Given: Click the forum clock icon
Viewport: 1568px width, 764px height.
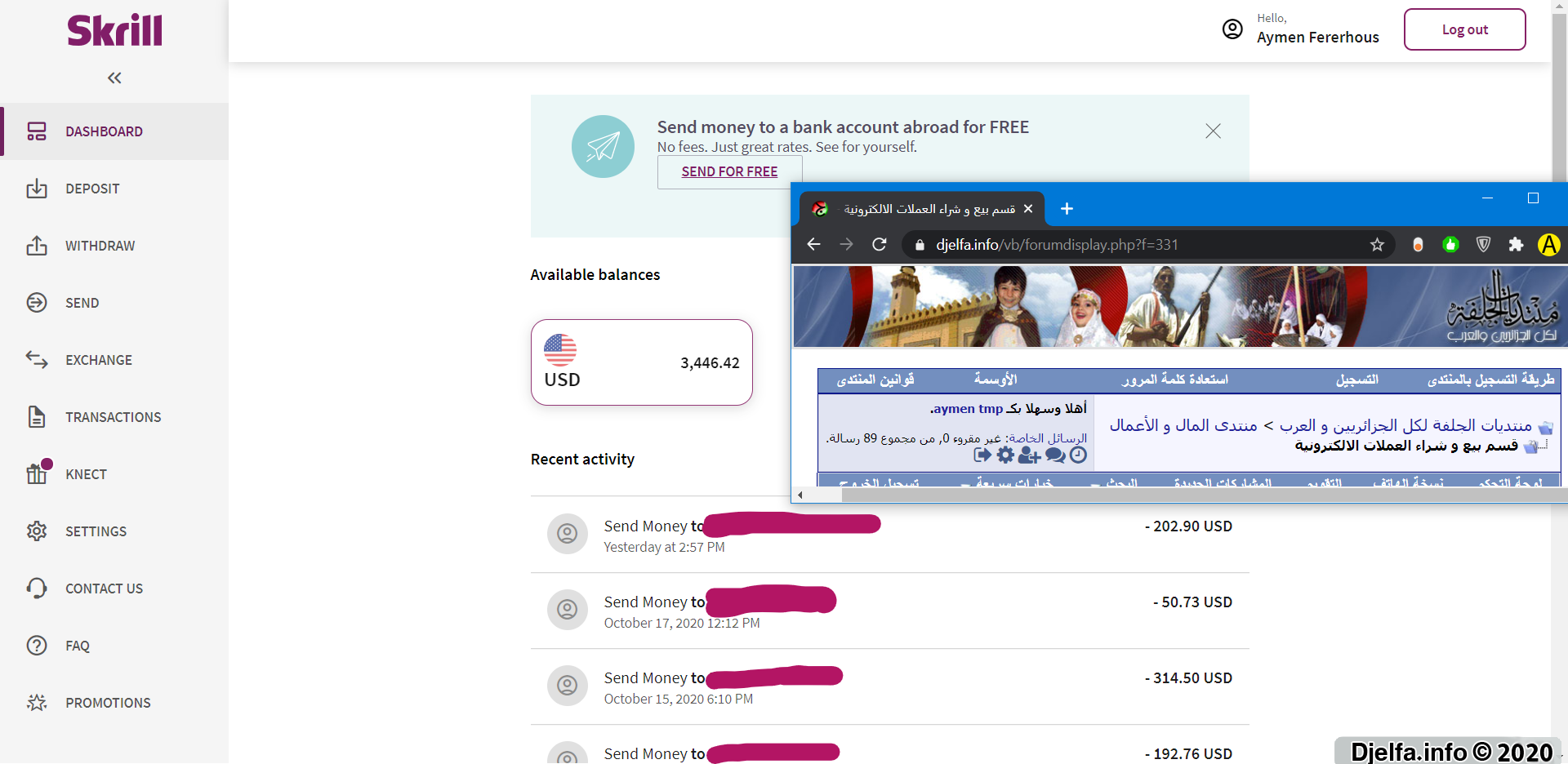Looking at the screenshot, I should tap(1078, 455).
